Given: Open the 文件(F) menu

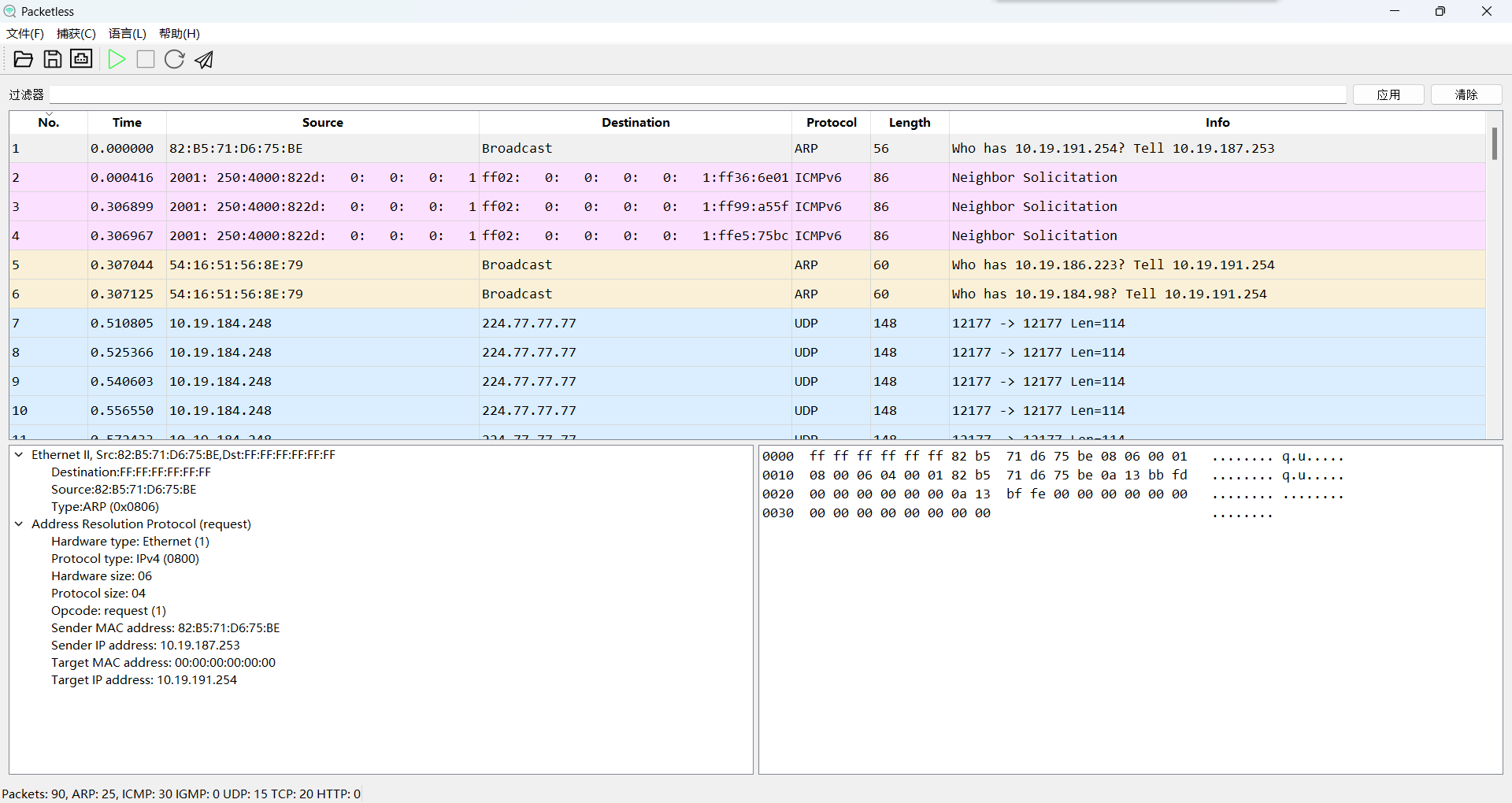Looking at the screenshot, I should click(x=24, y=33).
